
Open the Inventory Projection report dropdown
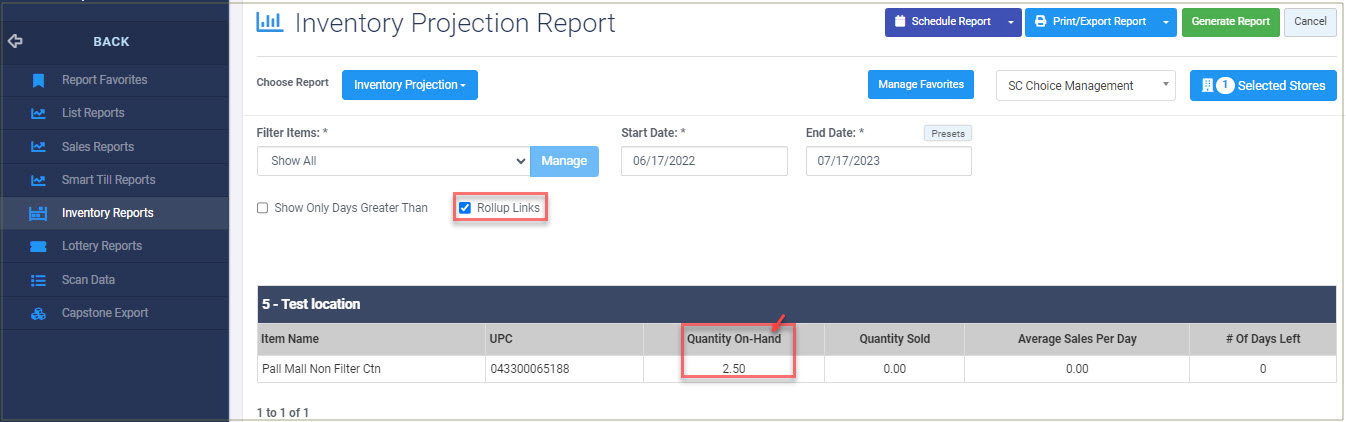410,85
